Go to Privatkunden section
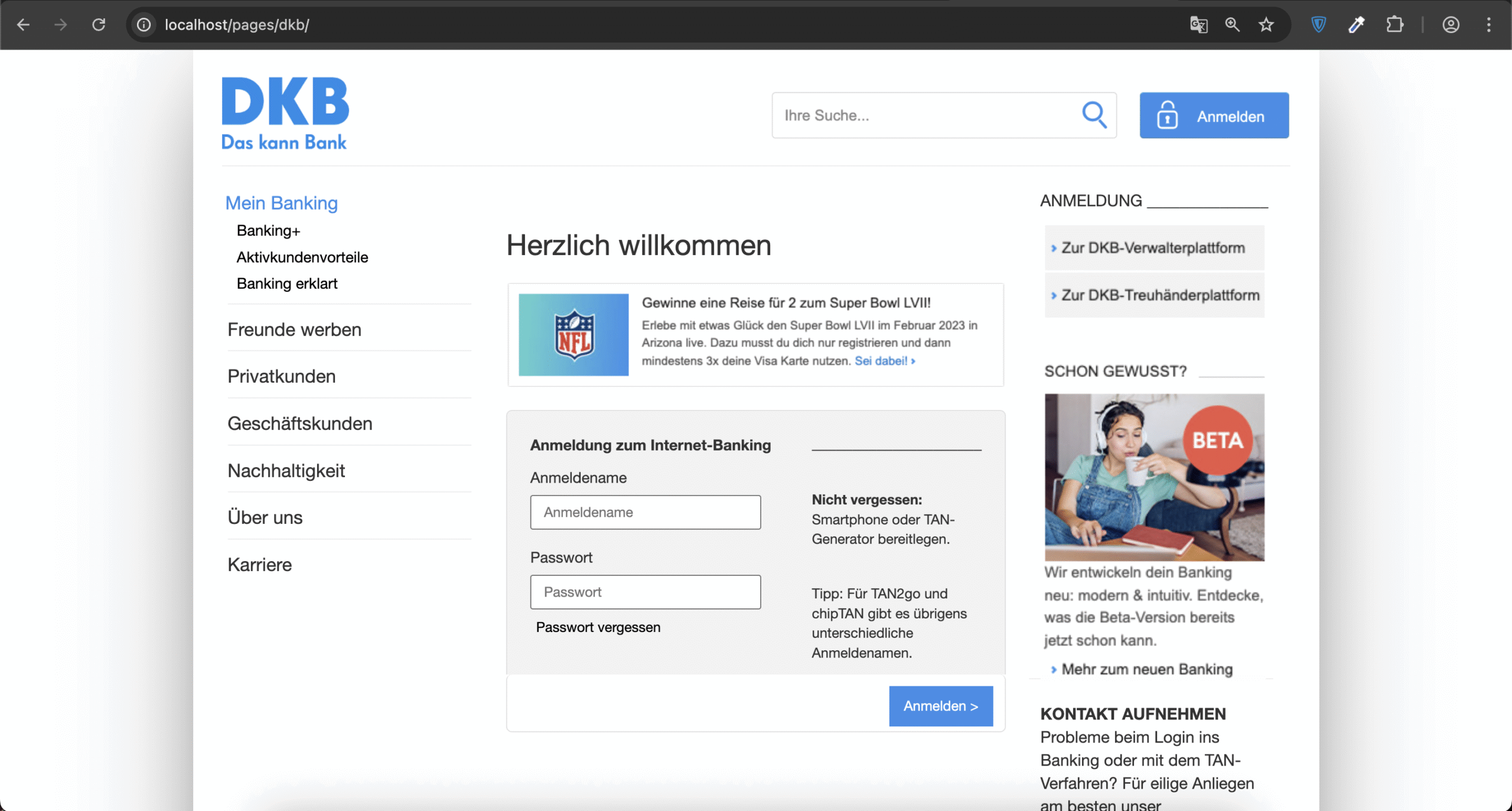The width and height of the screenshot is (1512, 811). pos(282,376)
